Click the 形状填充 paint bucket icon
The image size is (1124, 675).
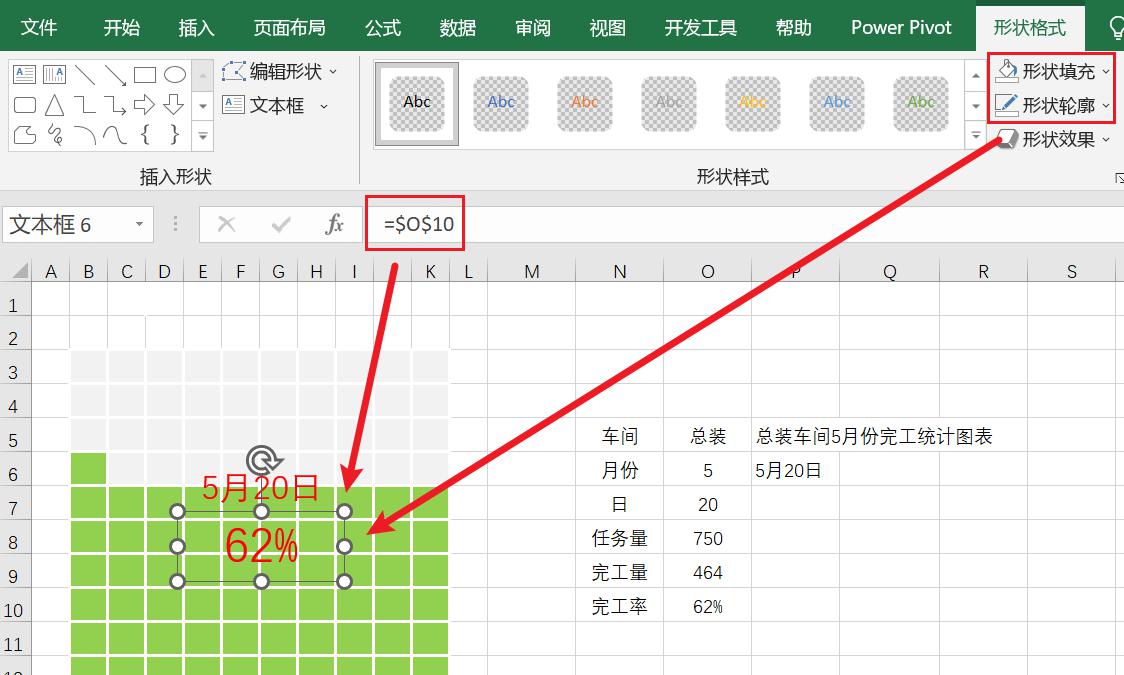pos(1006,71)
